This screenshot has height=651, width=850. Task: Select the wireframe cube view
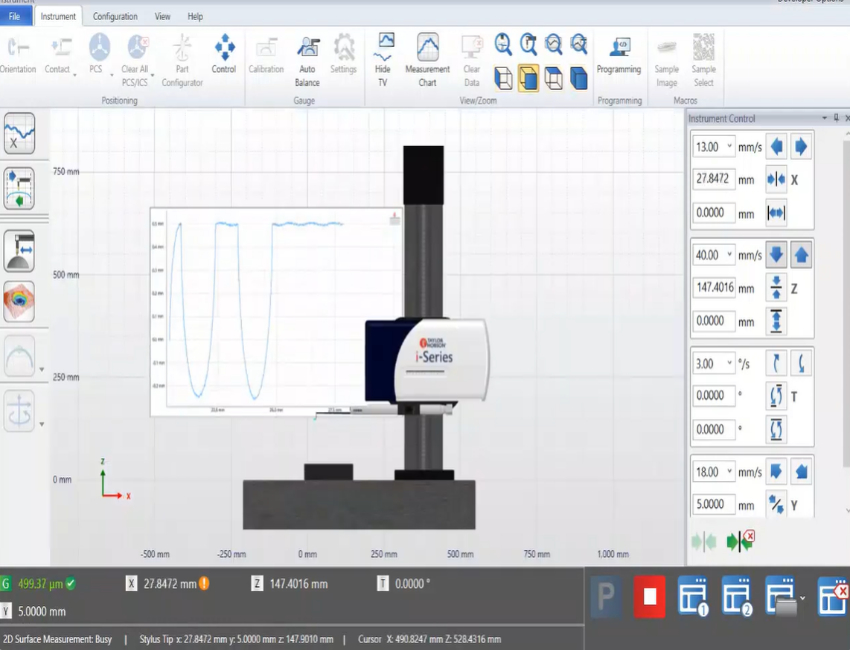pos(504,78)
